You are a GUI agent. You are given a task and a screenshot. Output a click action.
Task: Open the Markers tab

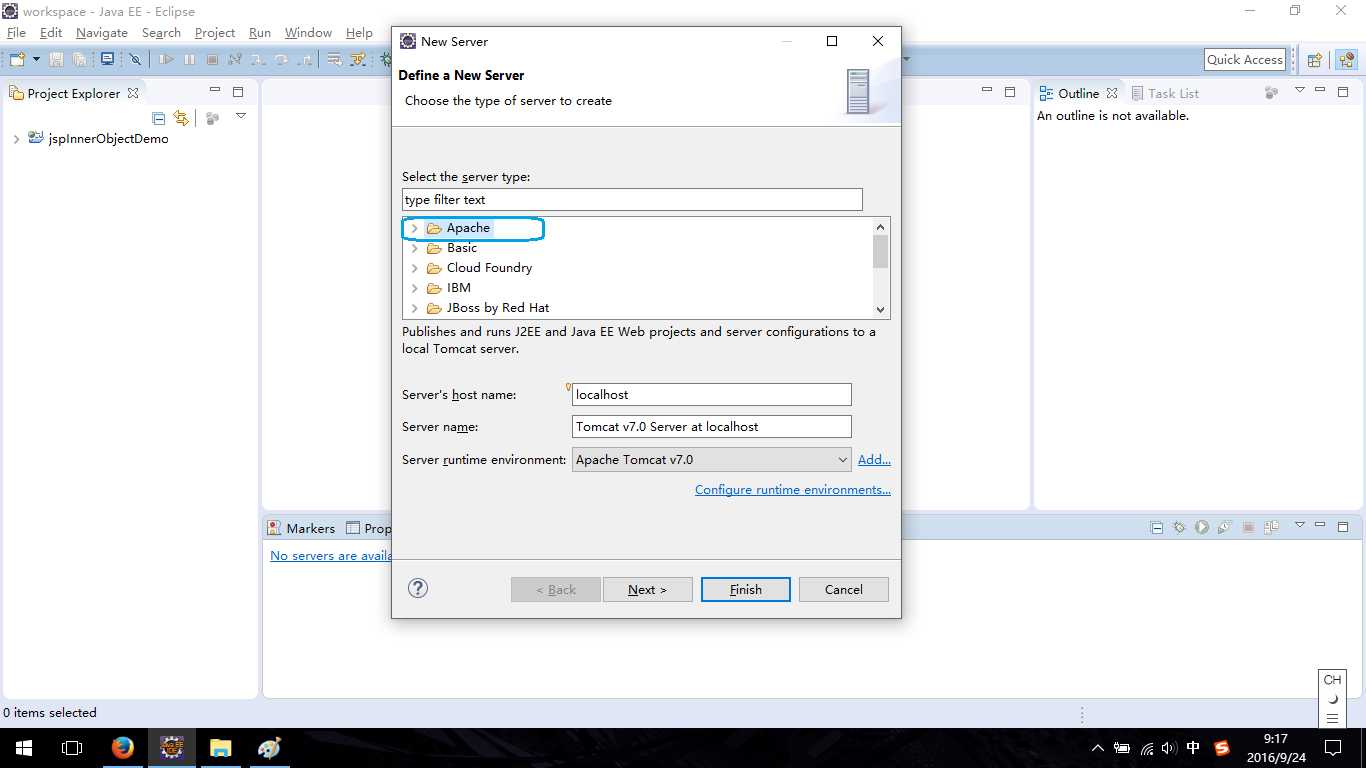[301, 528]
